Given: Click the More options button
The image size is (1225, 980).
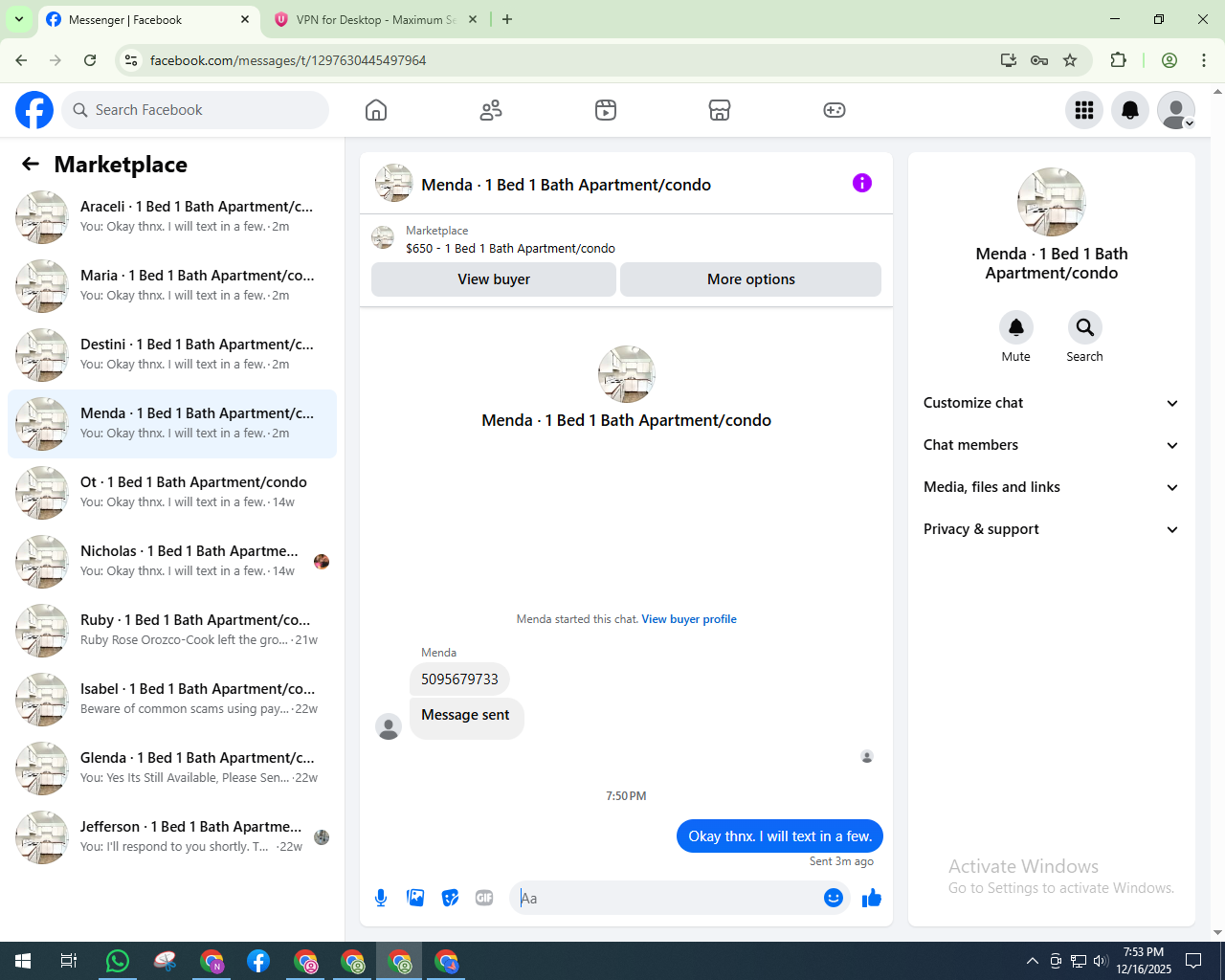Looking at the screenshot, I should [751, 279].
